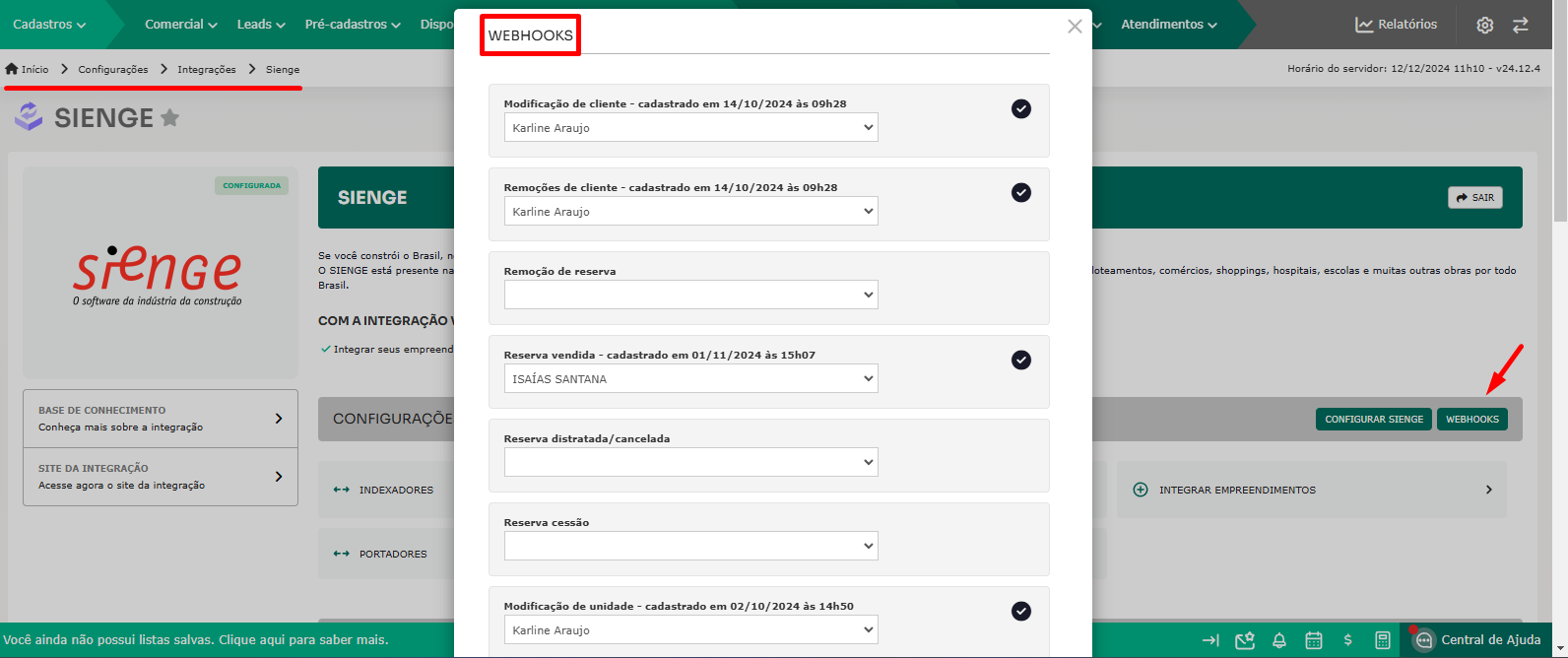
Task: Open the calculator icon
Action: point(1383,640)
